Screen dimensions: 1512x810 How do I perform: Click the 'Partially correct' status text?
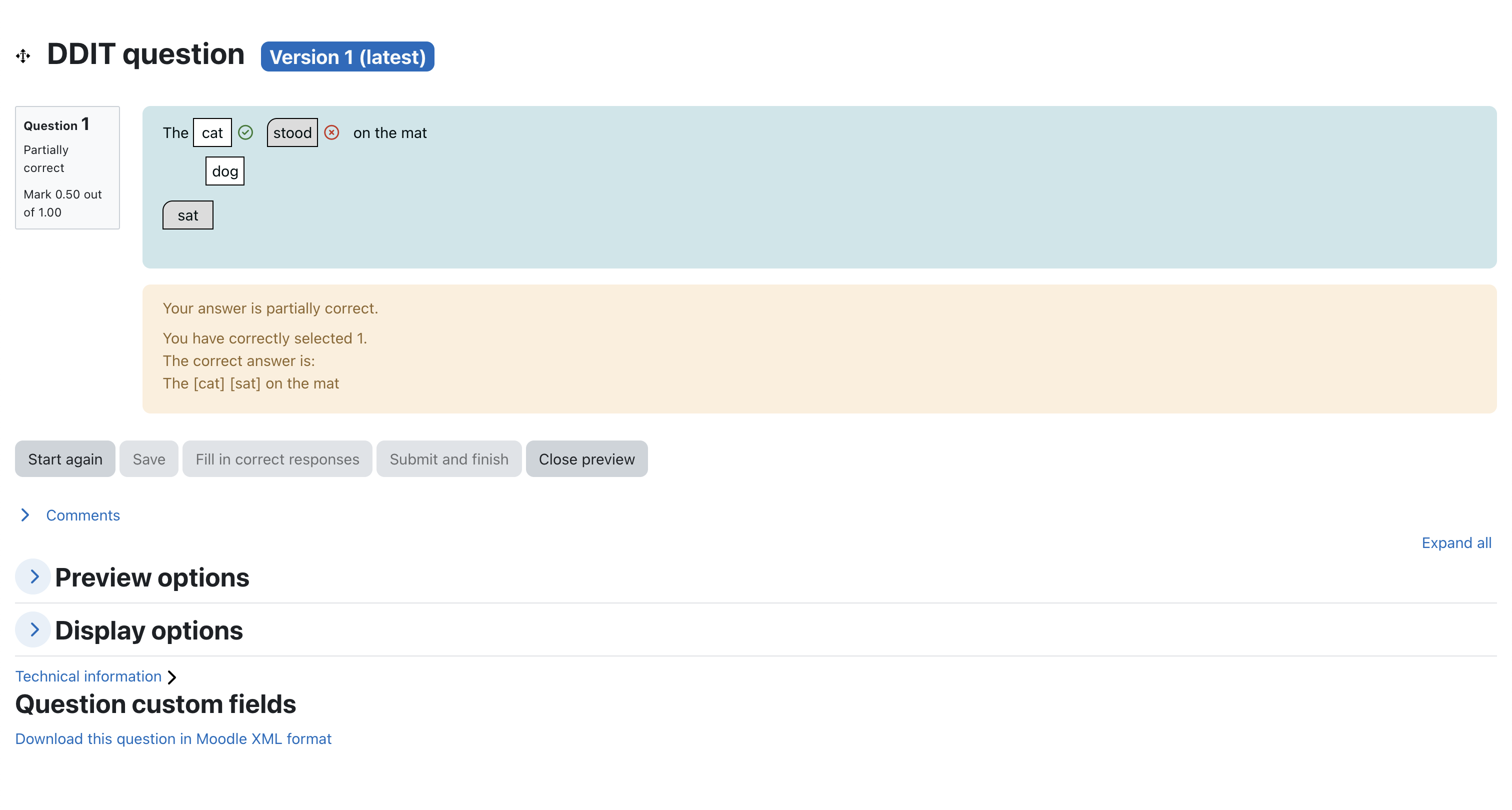coord(46,158)
